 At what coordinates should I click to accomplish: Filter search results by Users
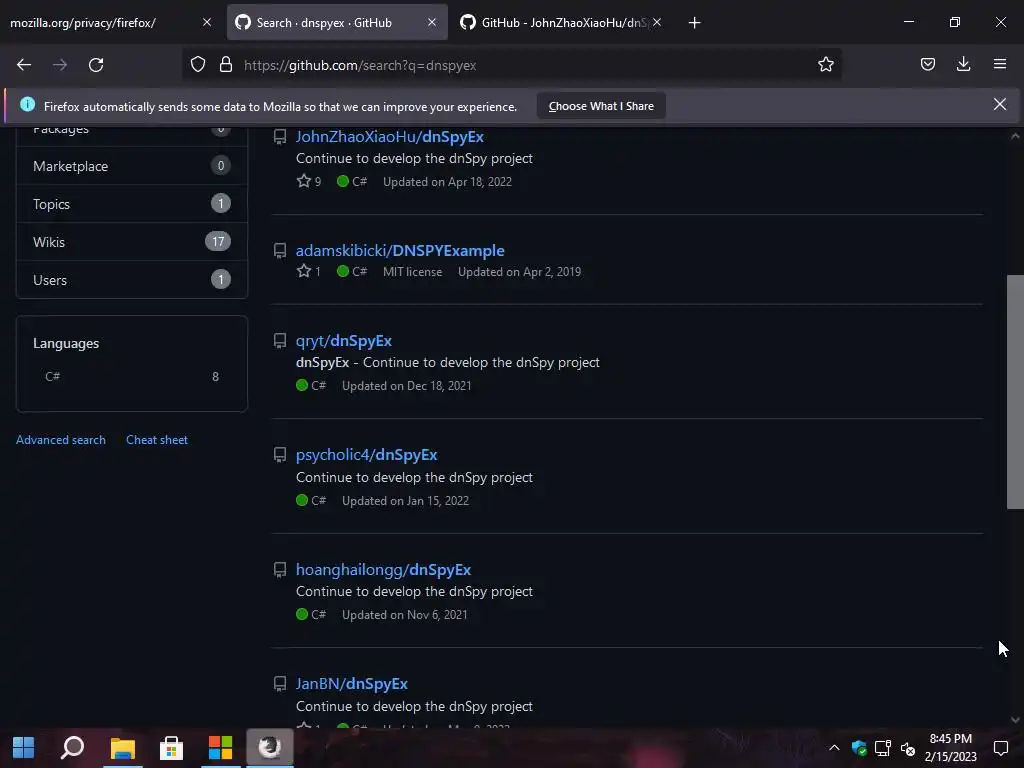coord(132,280)
